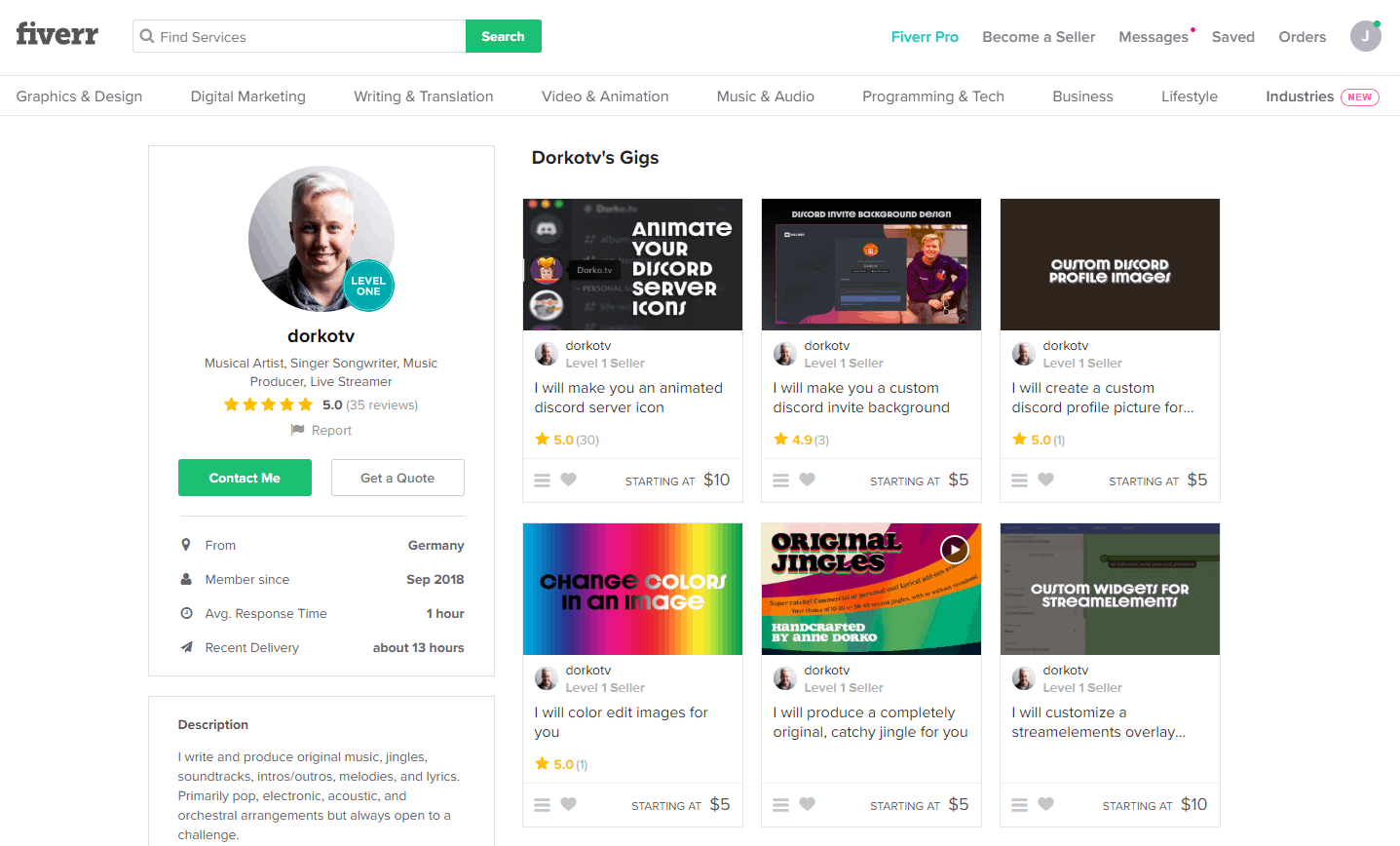
Task: Click the Level One badge
Action: pos(368,286)
